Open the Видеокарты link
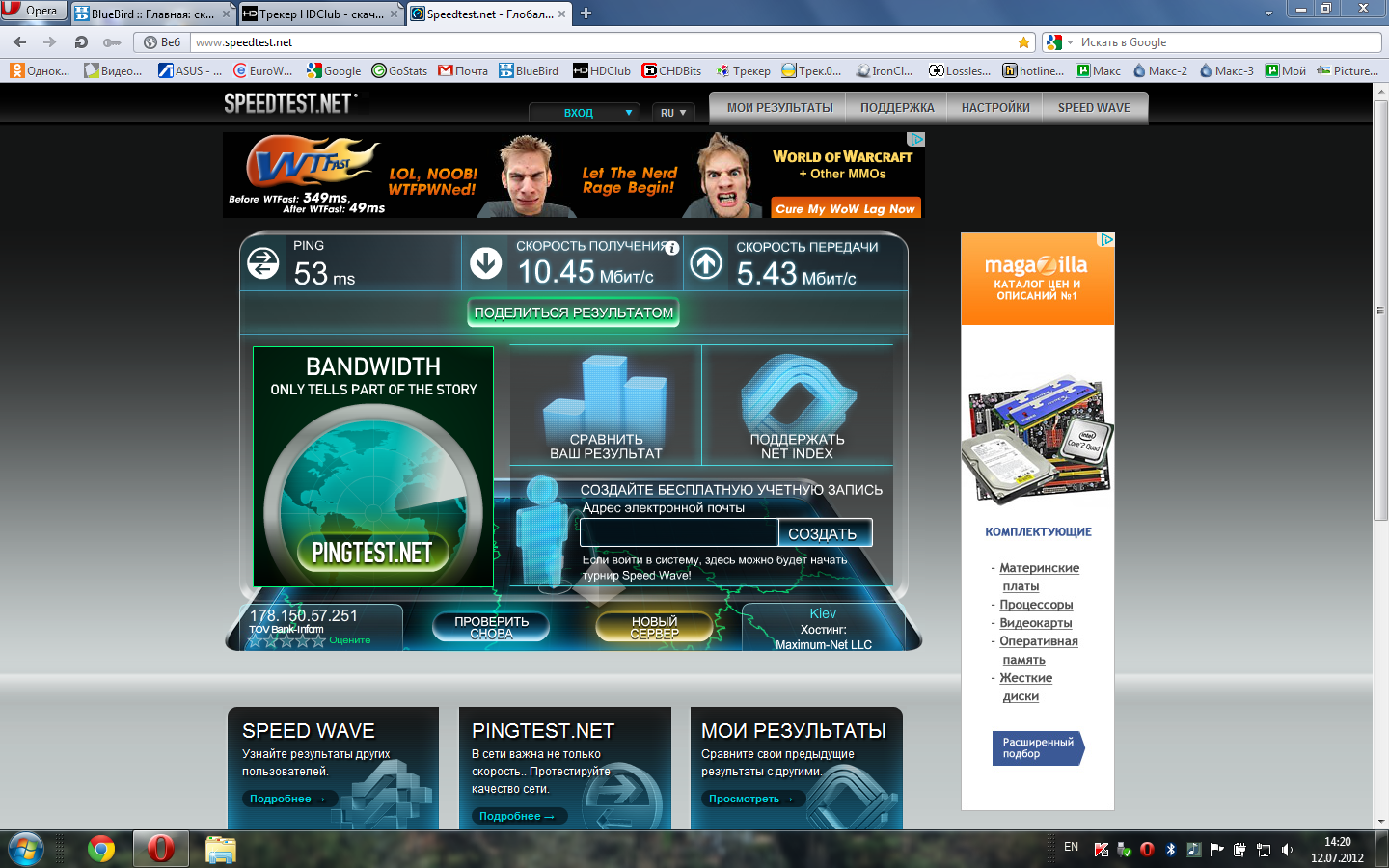This screenshot has width=1389, height=868. [x=1035, y=623]
